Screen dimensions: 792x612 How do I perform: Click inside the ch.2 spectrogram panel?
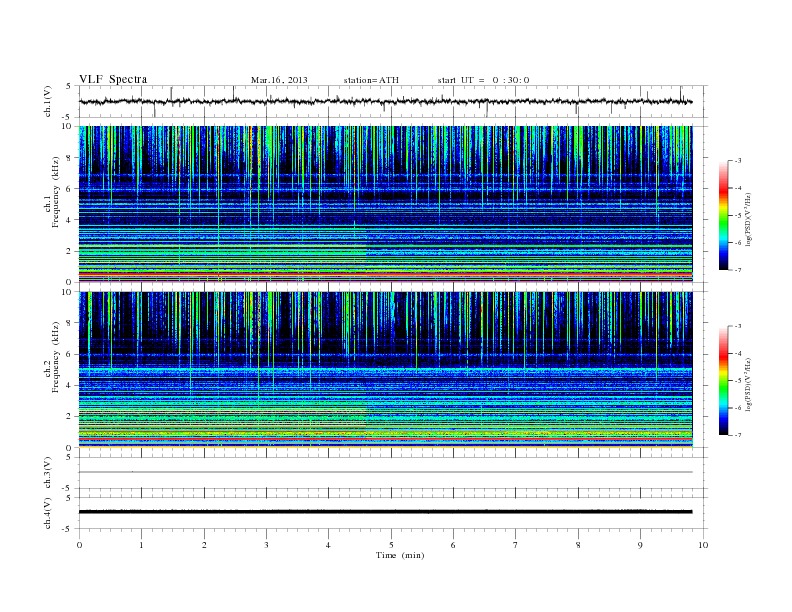[x=385, y=370]
